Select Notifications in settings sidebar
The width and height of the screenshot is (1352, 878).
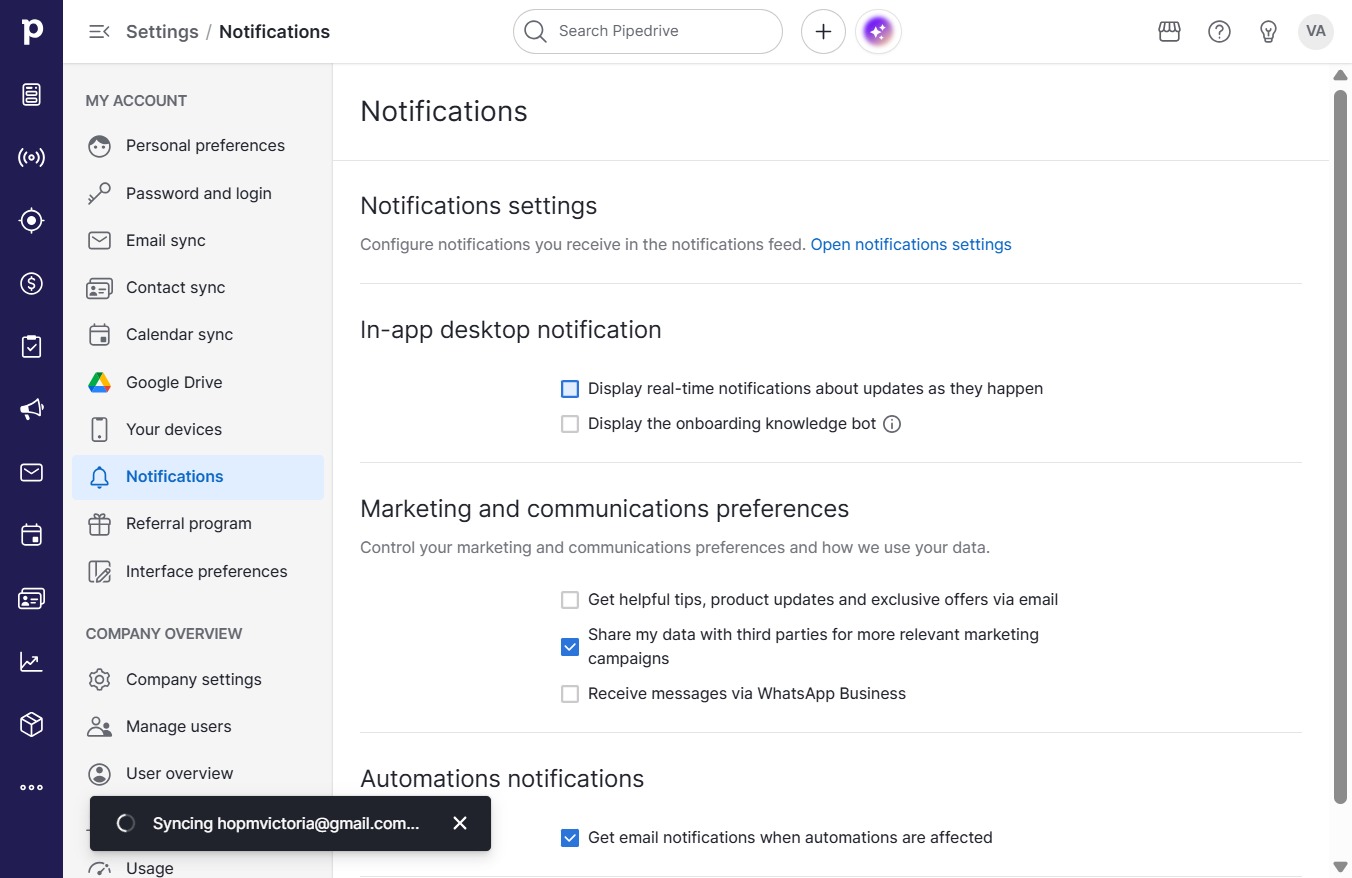click(x=198, y=477)
